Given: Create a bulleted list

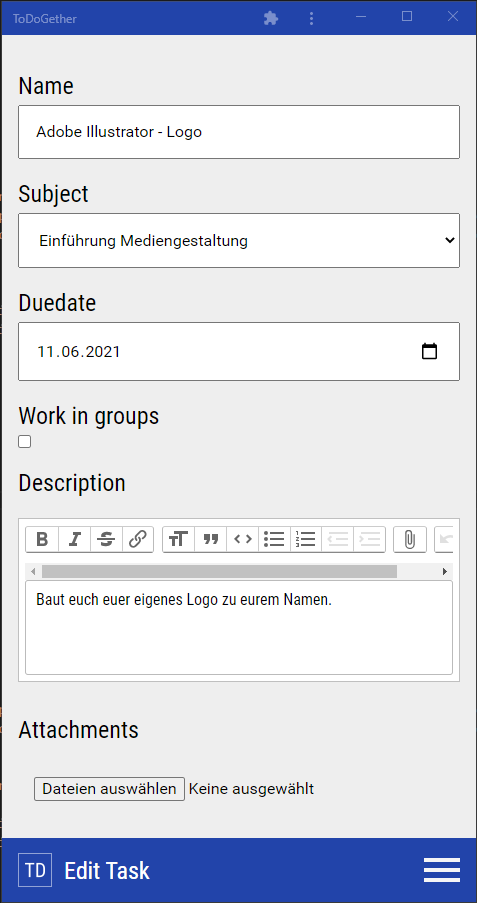Looking at the screenshot, I should [x=274, y=540].
